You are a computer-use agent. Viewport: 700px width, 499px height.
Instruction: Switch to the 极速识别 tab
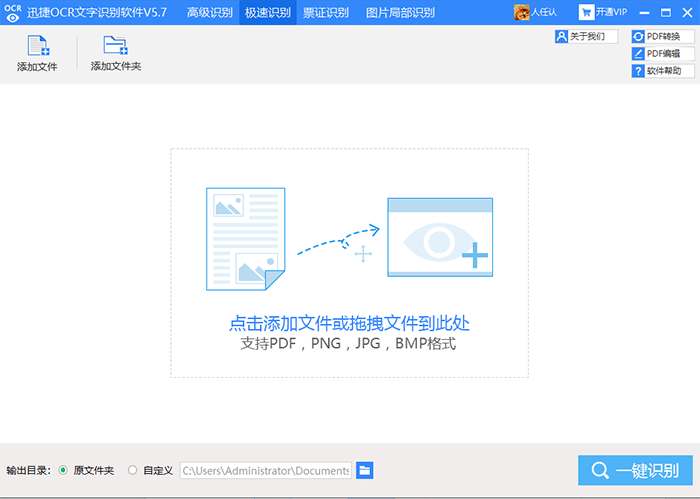coord(268,12)
